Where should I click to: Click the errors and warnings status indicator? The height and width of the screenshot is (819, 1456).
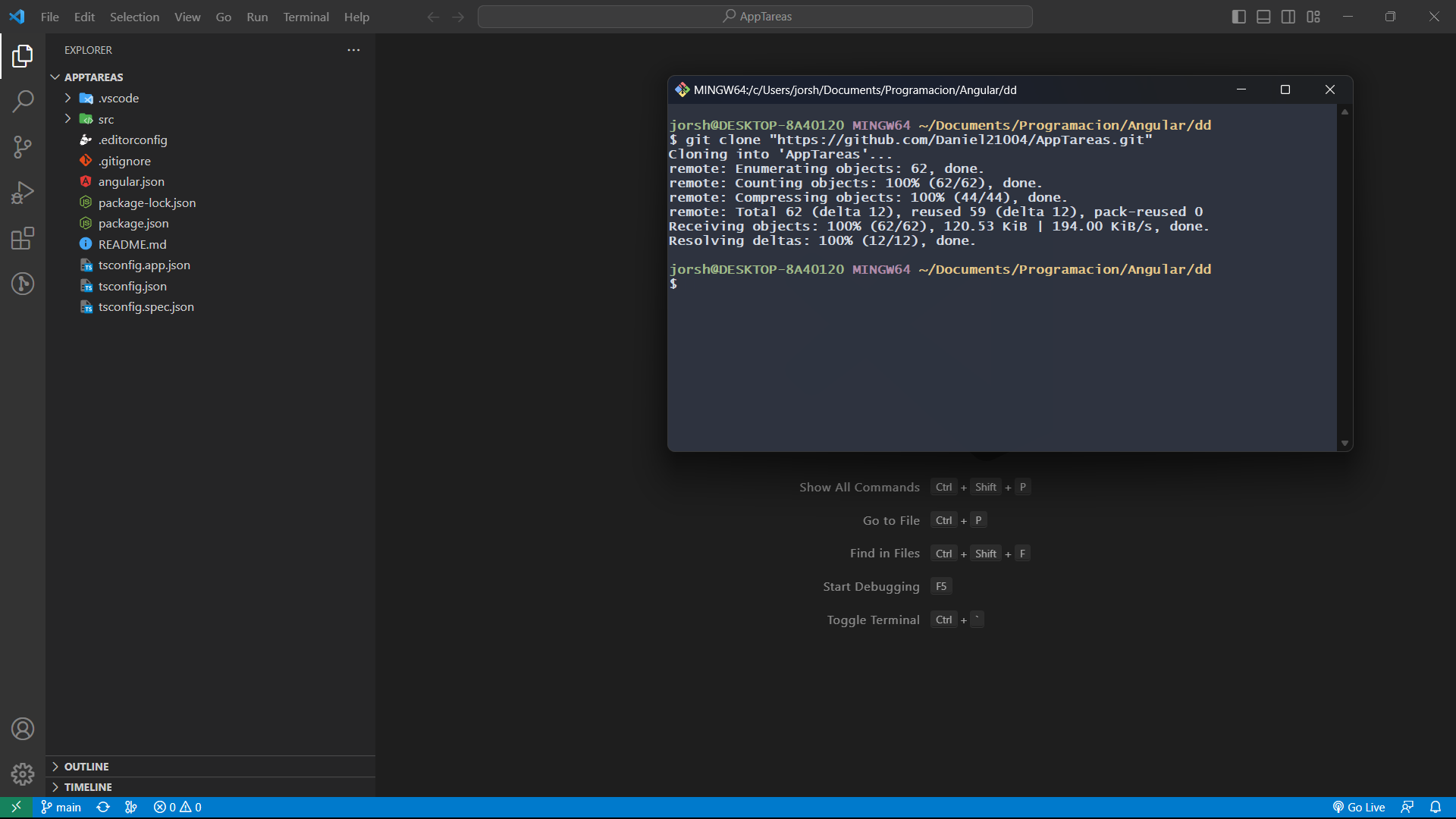click(x=177, y=807)
